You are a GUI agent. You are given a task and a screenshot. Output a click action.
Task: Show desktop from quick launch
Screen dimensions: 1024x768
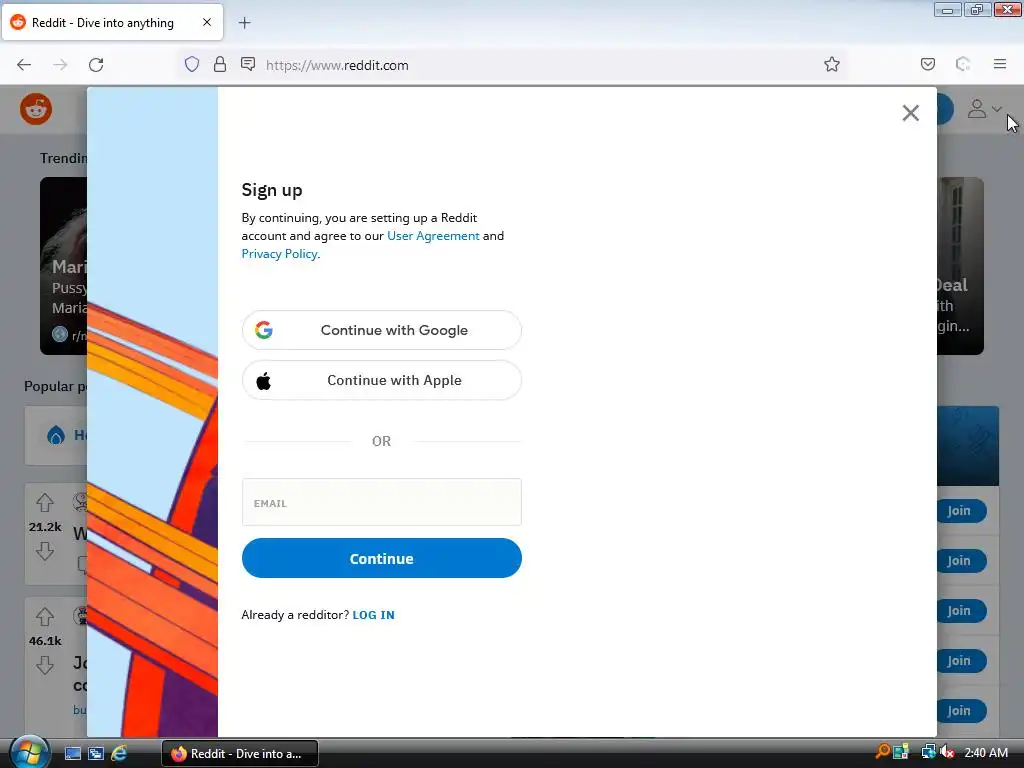72,754
